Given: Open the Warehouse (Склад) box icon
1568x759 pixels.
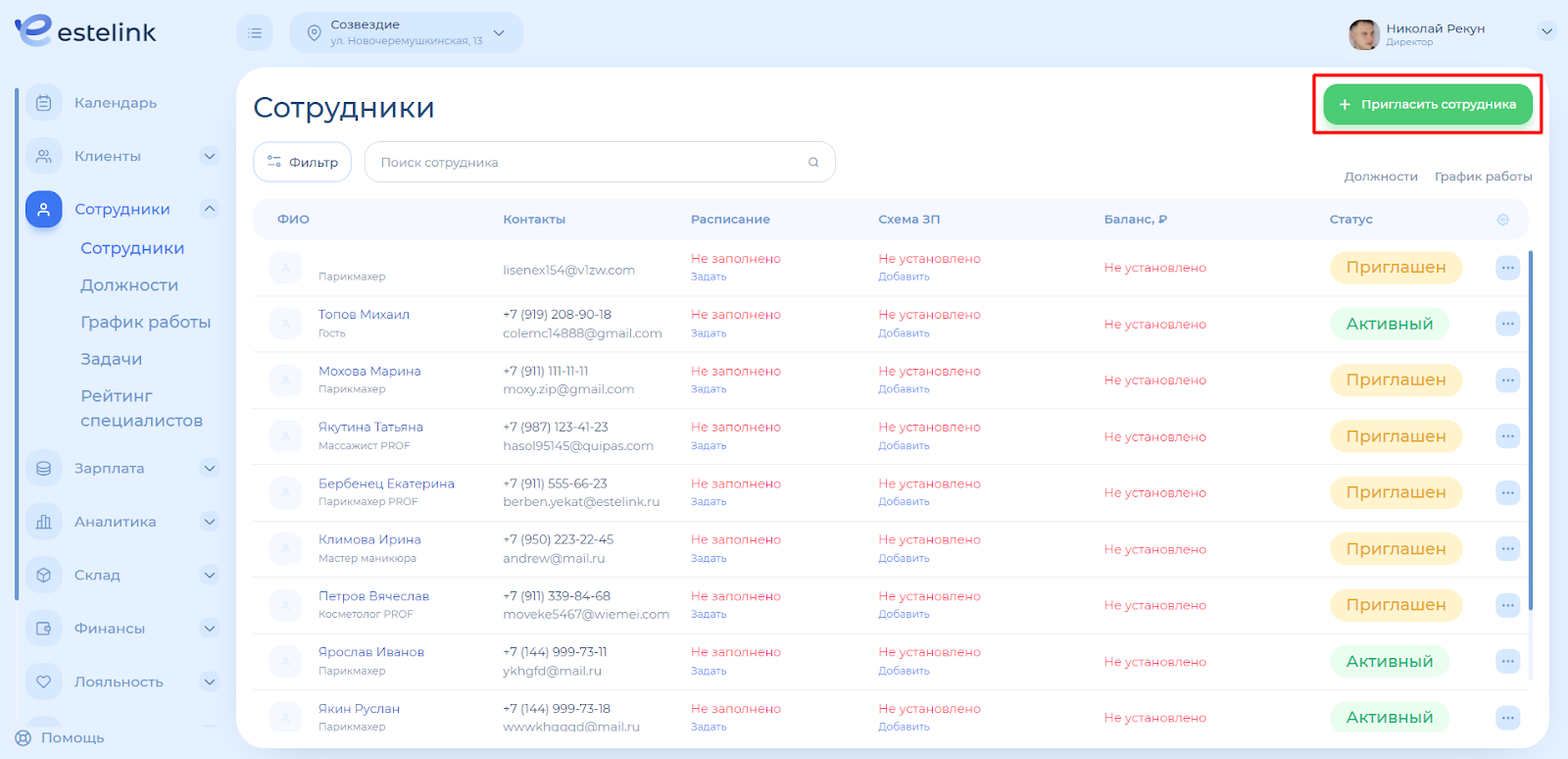Looking at the screenshot, I should 43,576.
